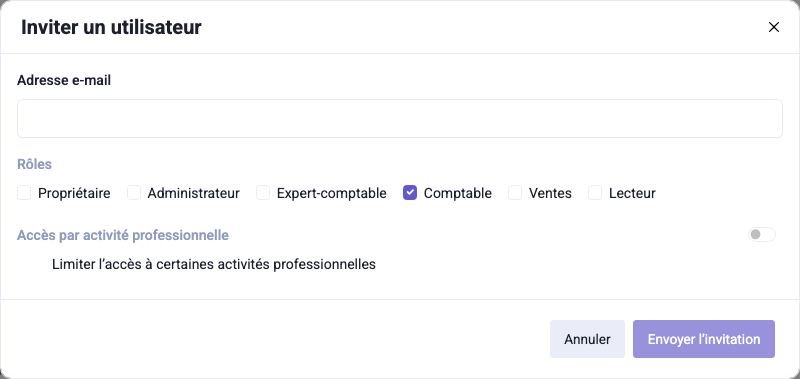The image size is (800, 379).
Task: Click the Propriétaire role label text
Action: (74, 194)
